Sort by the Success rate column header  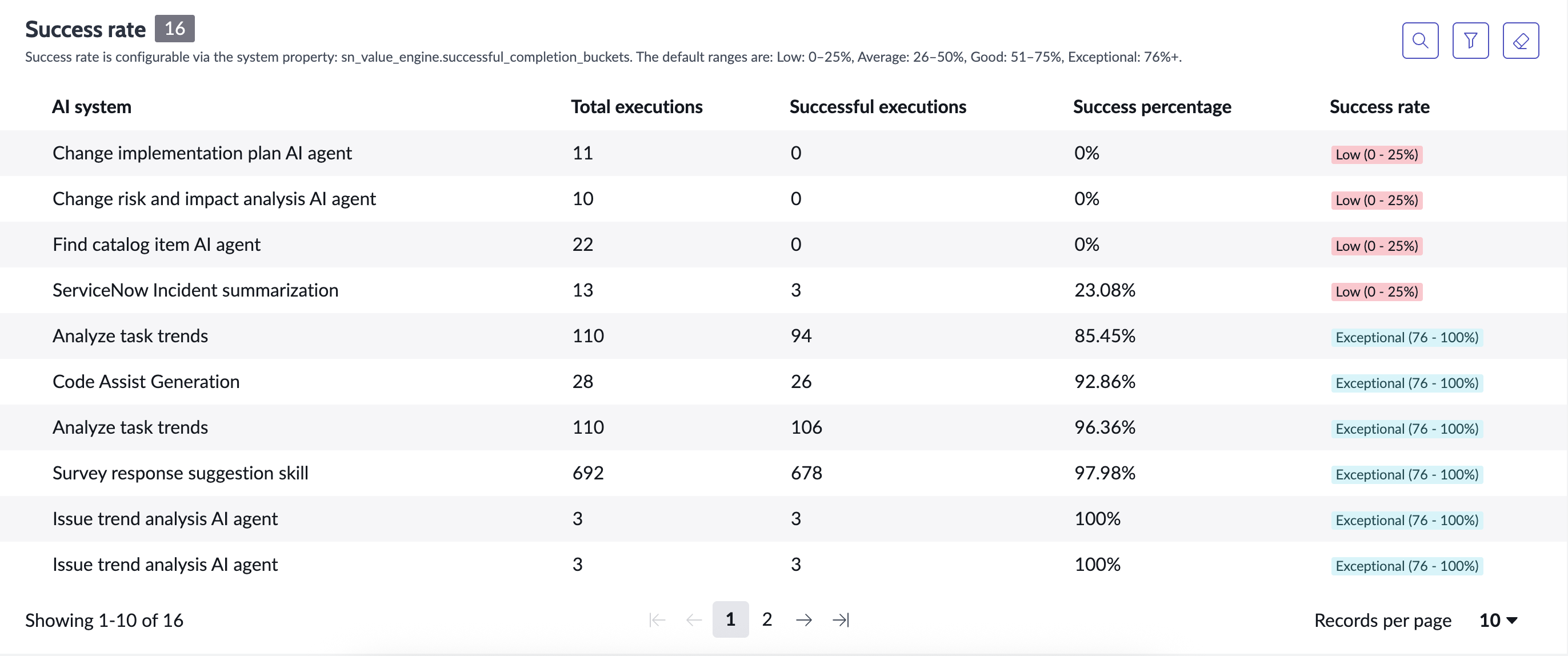[x=1379, y=106]
